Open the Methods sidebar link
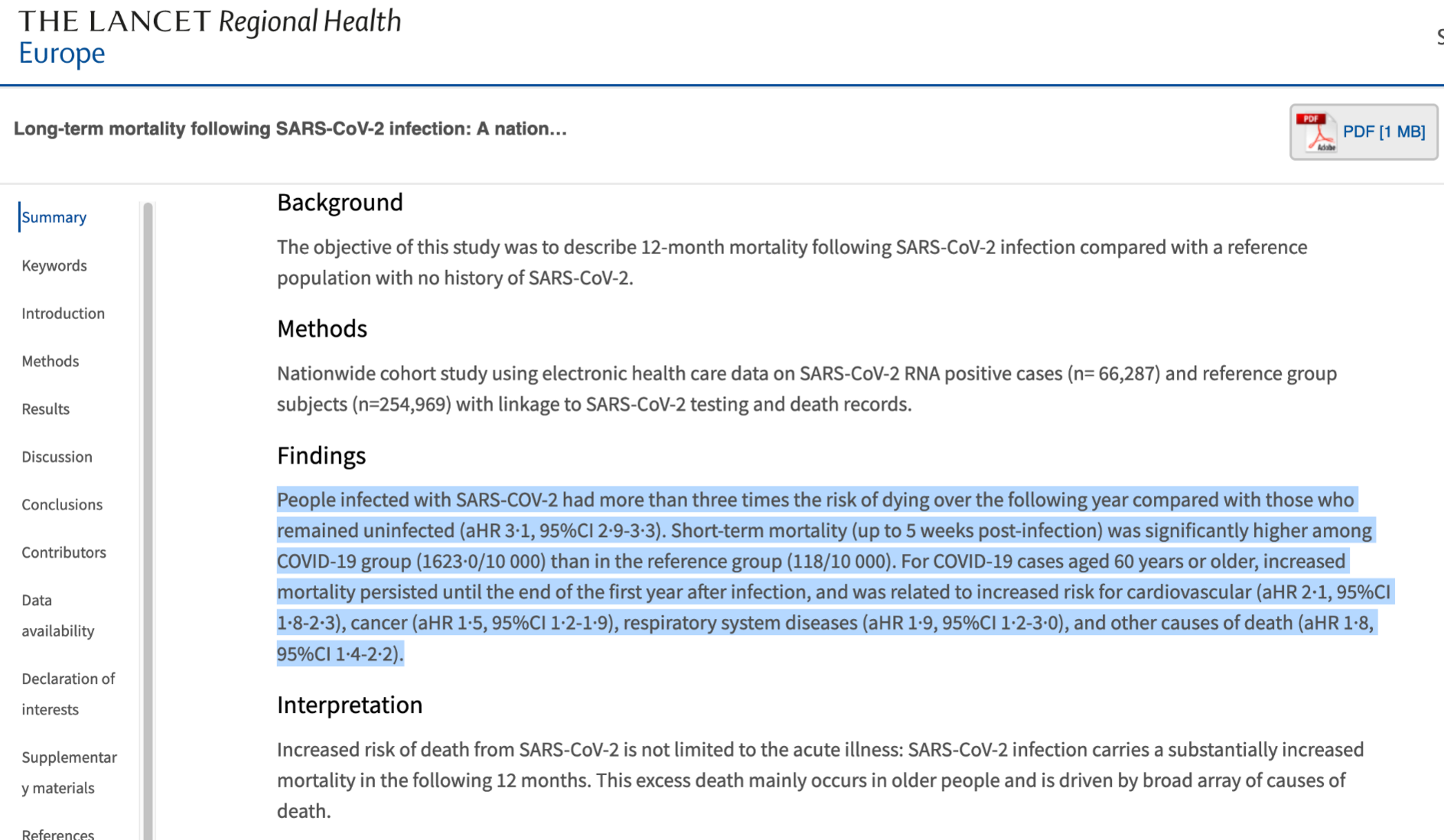This screenshot has width=1444, height=840. click(51, 361)
